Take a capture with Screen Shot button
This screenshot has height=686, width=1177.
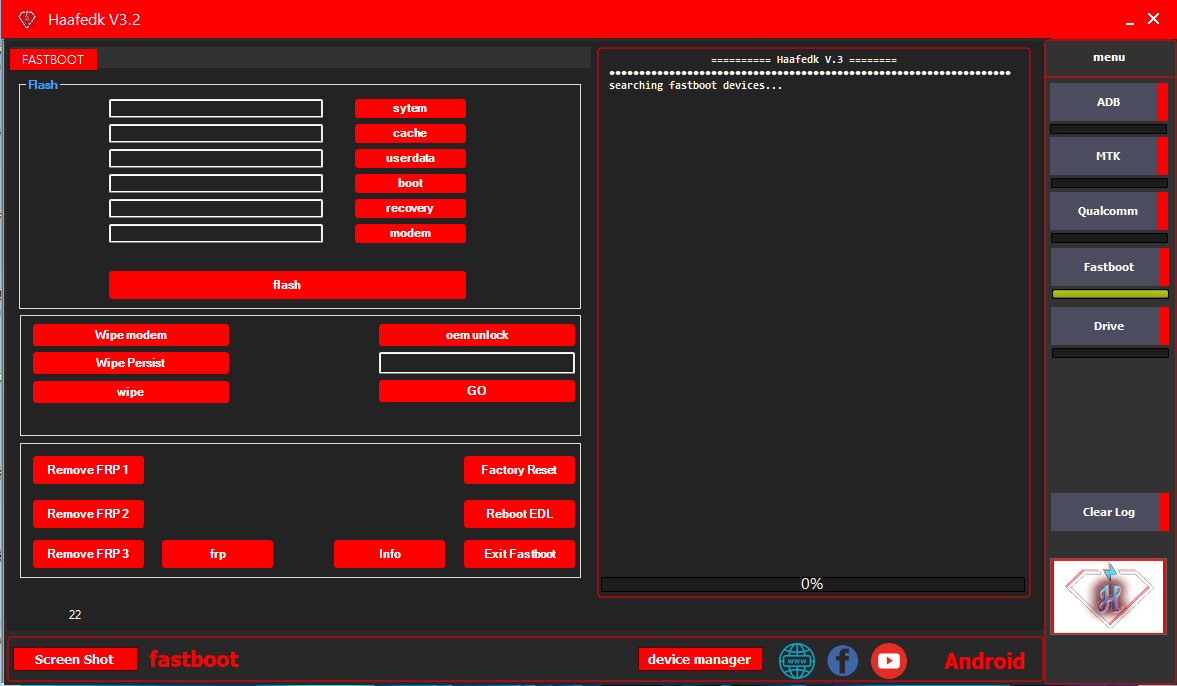[x=75, y=660]
